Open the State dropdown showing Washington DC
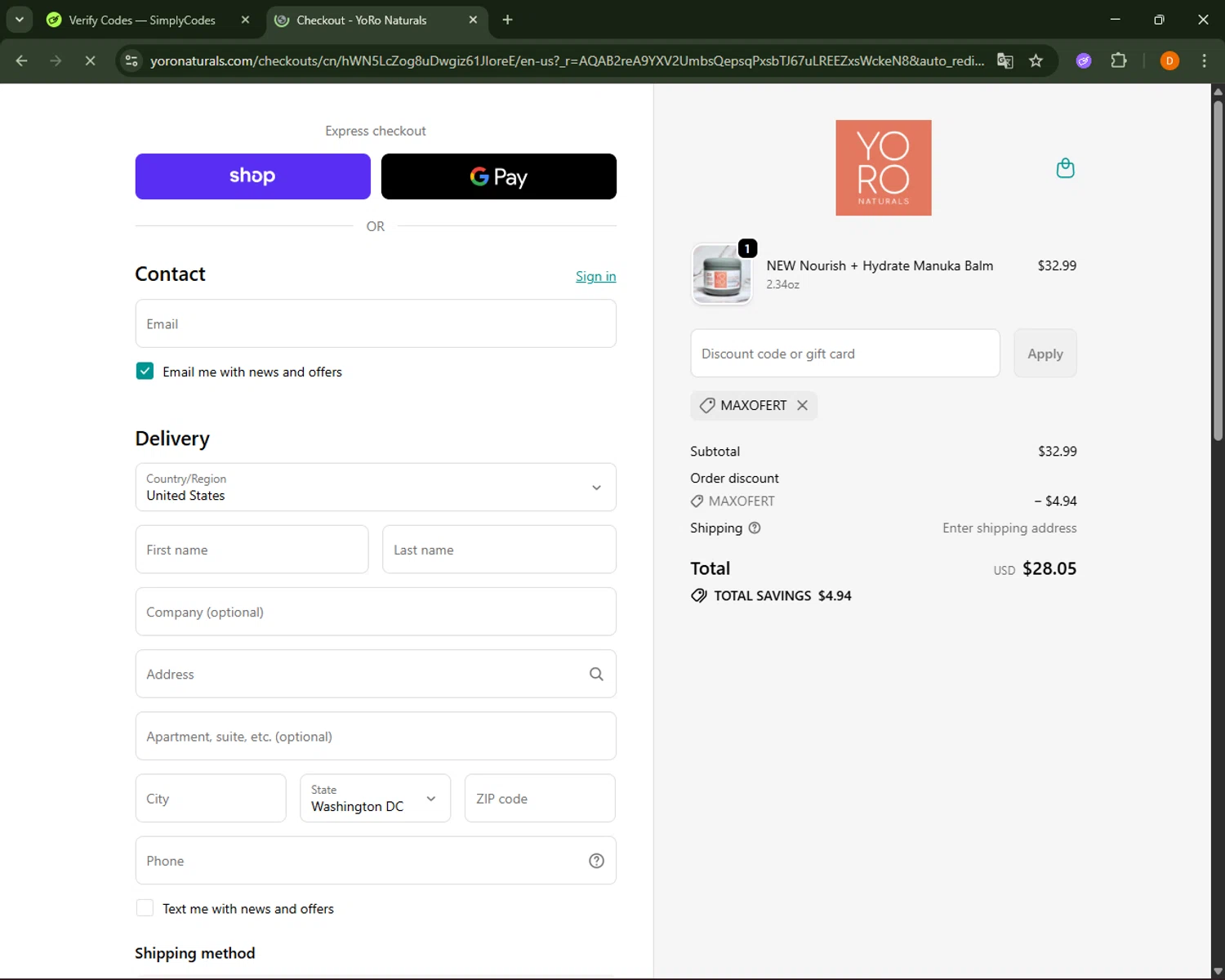 coord(375,798)
